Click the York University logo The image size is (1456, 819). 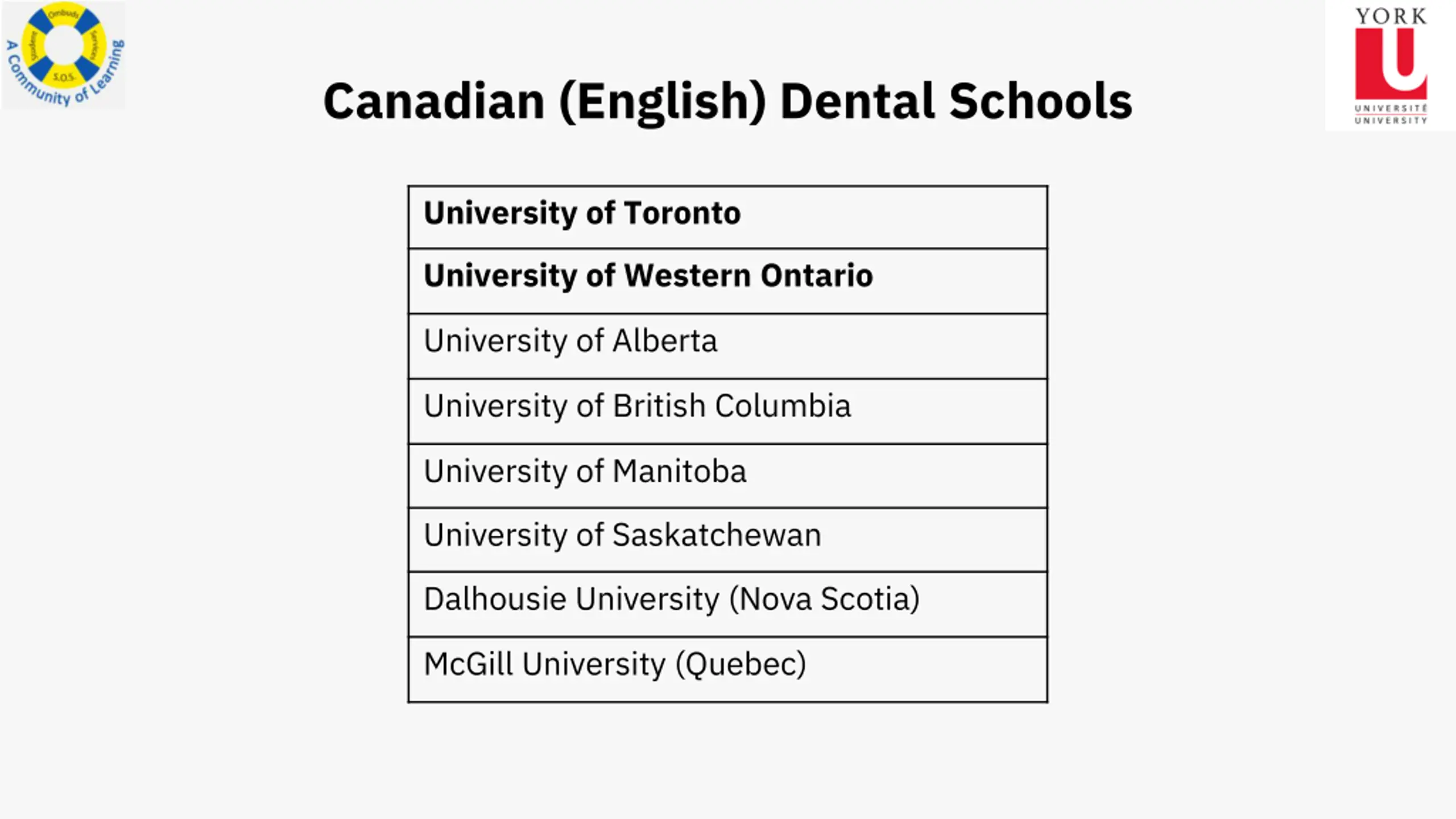click(x=1391, y=65)
